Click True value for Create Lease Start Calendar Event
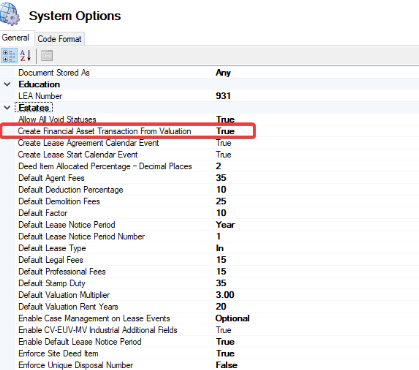 [x=224, y=155]
